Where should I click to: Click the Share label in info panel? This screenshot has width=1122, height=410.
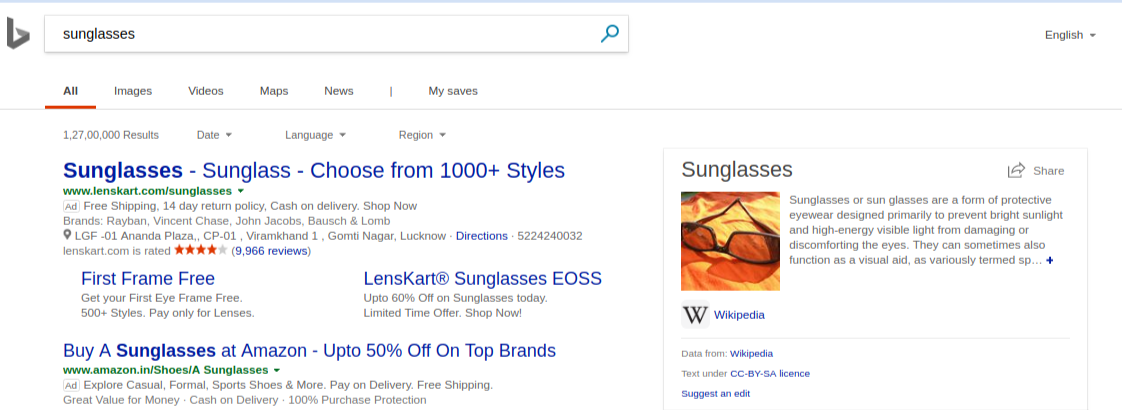click(1048, 171)
